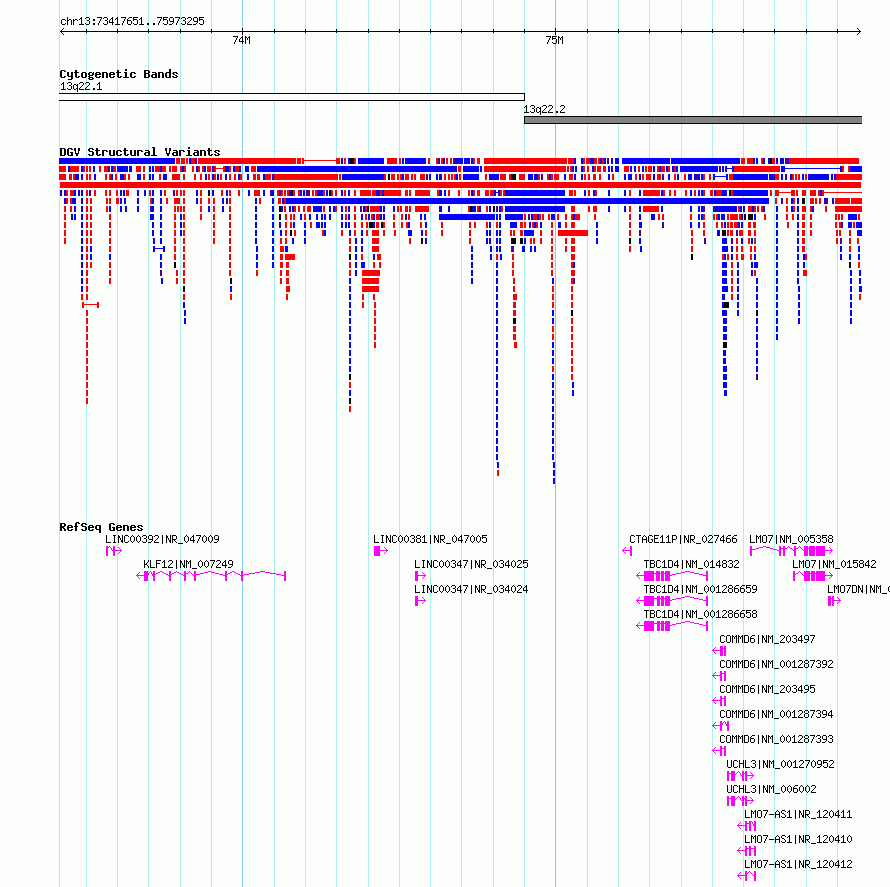The image size is (890, 887).
Task: Click the LMO7-AS1|NR_120410 label
Action: [798, 839]
